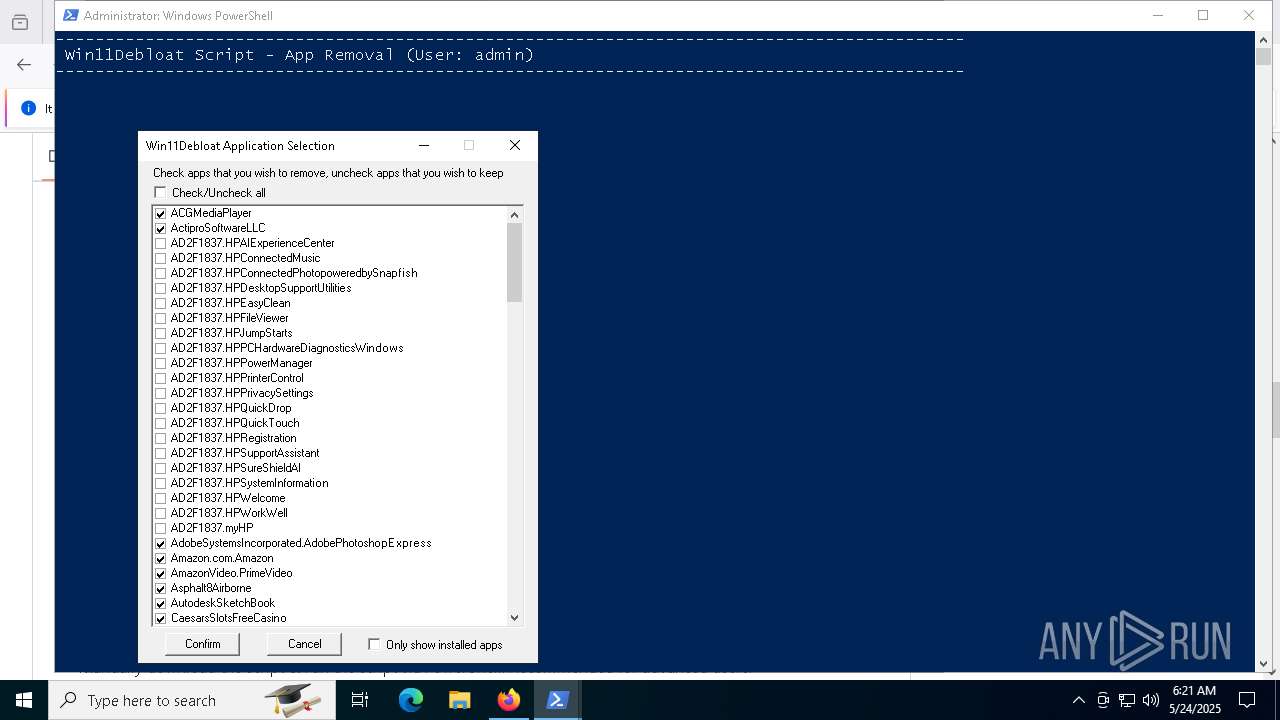1280x720 pixels.
Task: Open Windows Start menu
Action: (24, 700)
